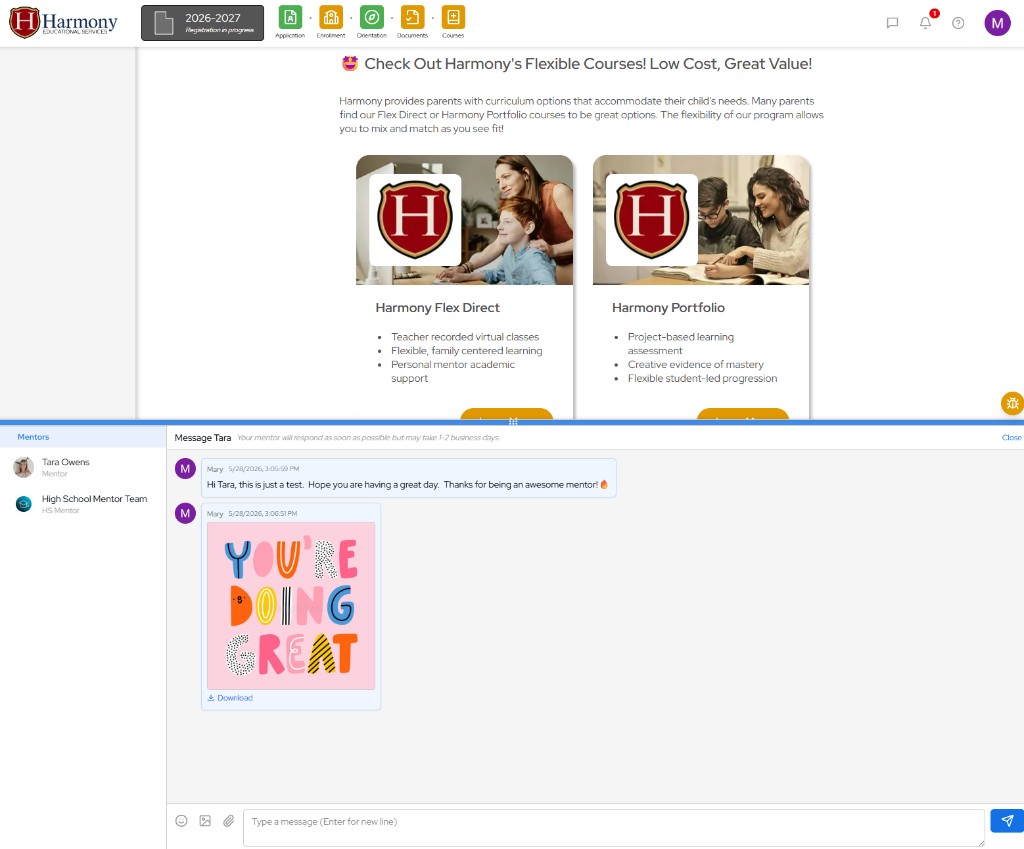Attach a file with paperclip icon
This screenshot has height=849, width=1024.
[229, 821]
